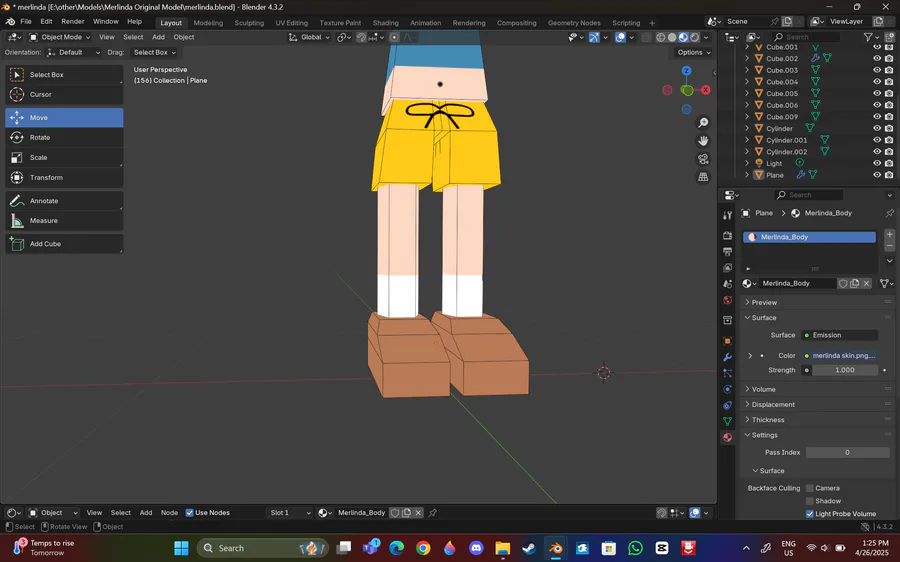This screenshot has width=900, height=562.
Task: Toggle visibility of the Plane object
Action: click(x=876, y=175)
